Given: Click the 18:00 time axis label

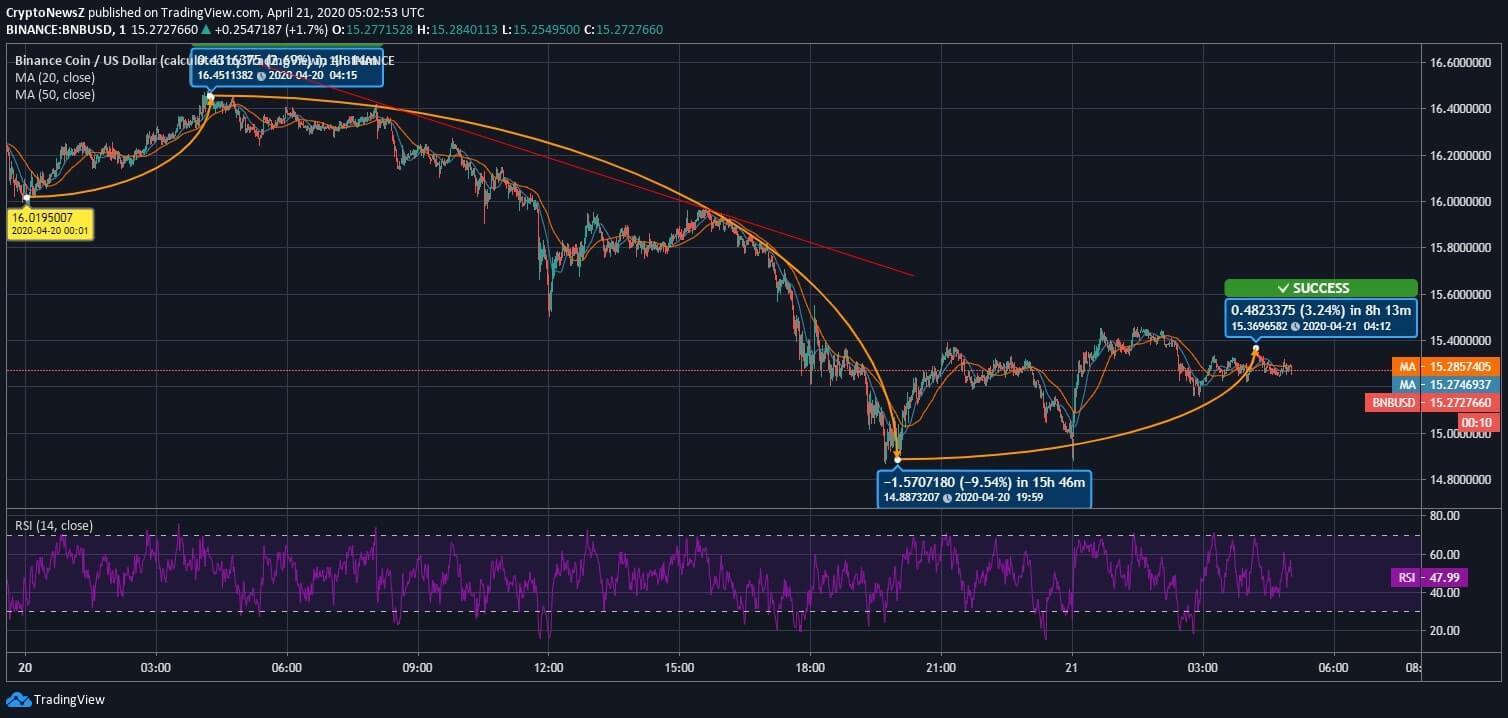Looking at the screenshot, I should (810, 668).
